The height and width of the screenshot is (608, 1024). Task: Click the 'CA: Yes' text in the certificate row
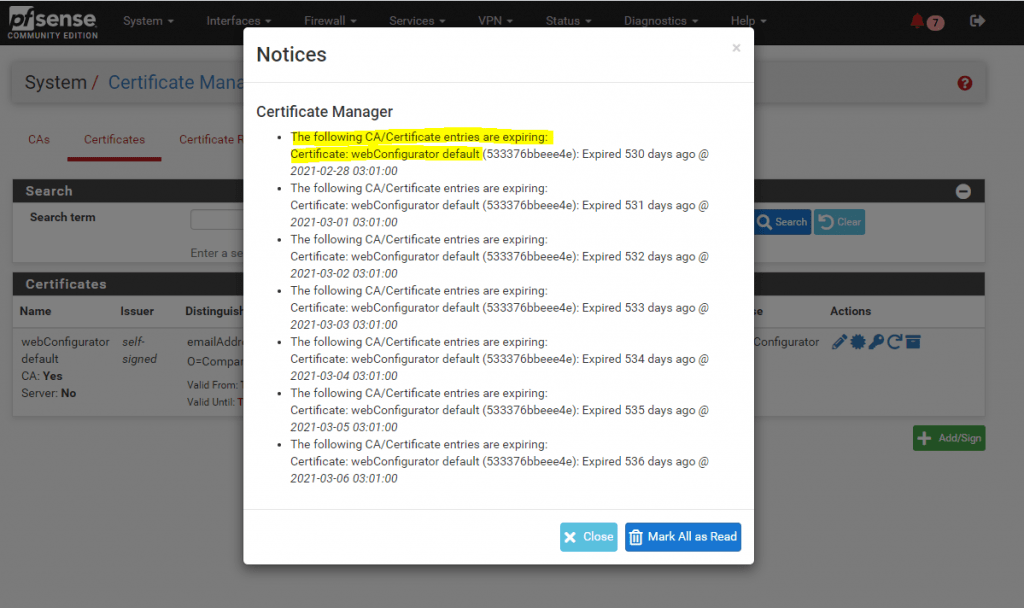point(42,376)
